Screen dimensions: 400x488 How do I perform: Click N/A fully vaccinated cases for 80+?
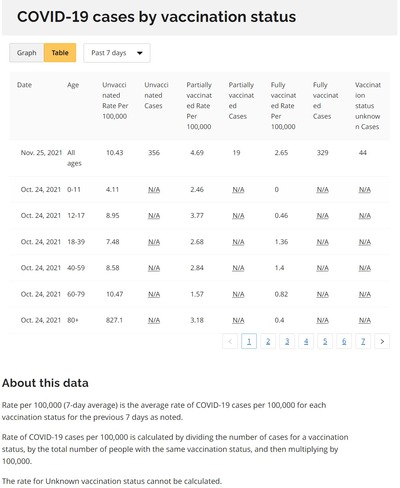[323, 320]
